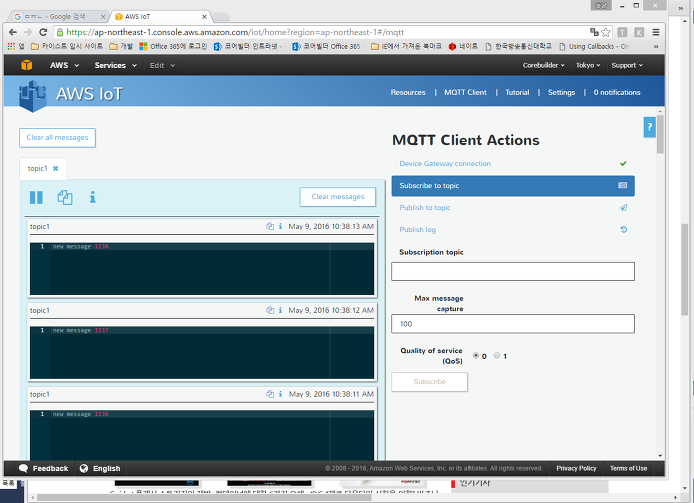Select the Subscribe to topic action
The height and width of the screenshot is (503, 694).
coord(513,186)
